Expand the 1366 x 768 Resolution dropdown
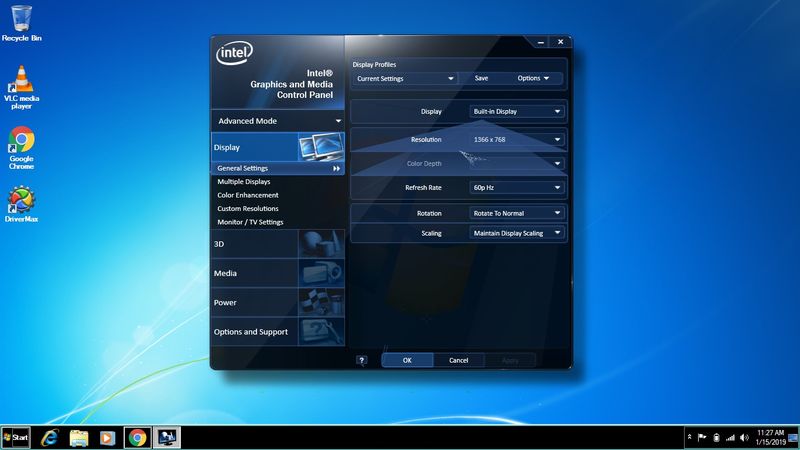 pyautogui.click(x=516, y=139)
